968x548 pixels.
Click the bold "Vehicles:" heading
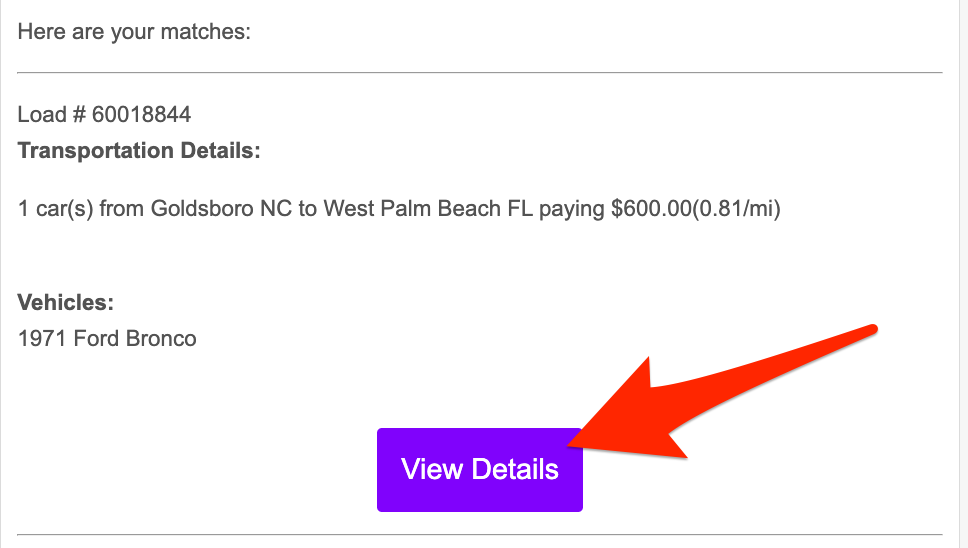pos(66,302)
